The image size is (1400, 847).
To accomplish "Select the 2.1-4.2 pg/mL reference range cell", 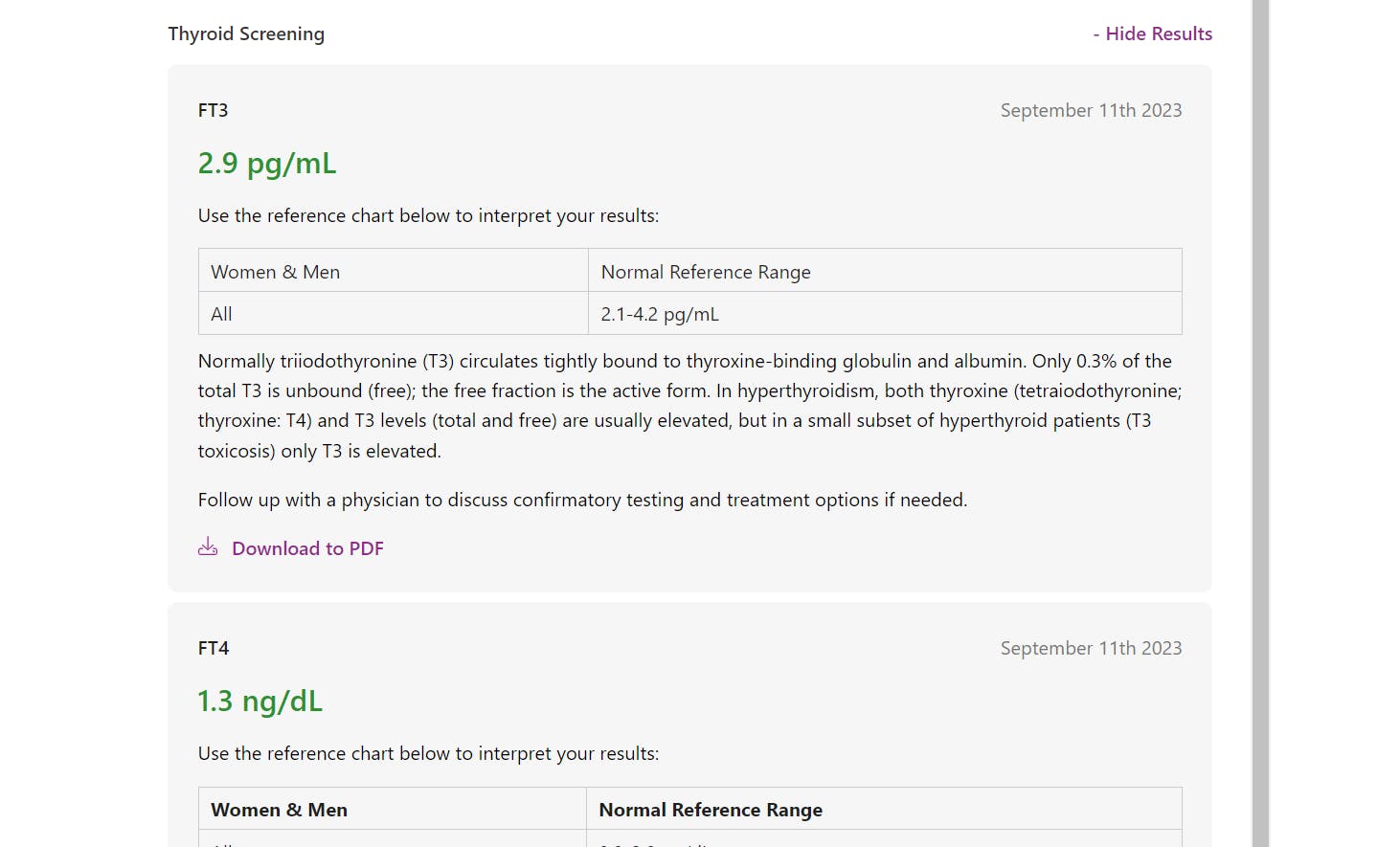I will tap(659, 313).
